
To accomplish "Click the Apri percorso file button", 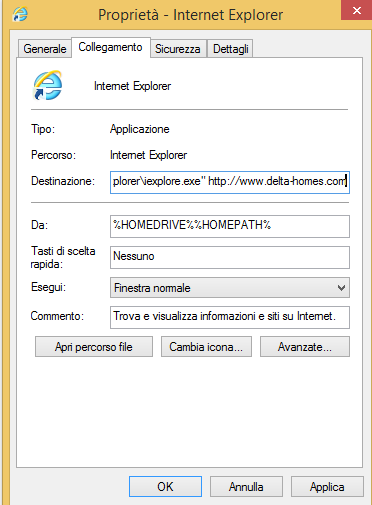I will click(x=94, y=347).
